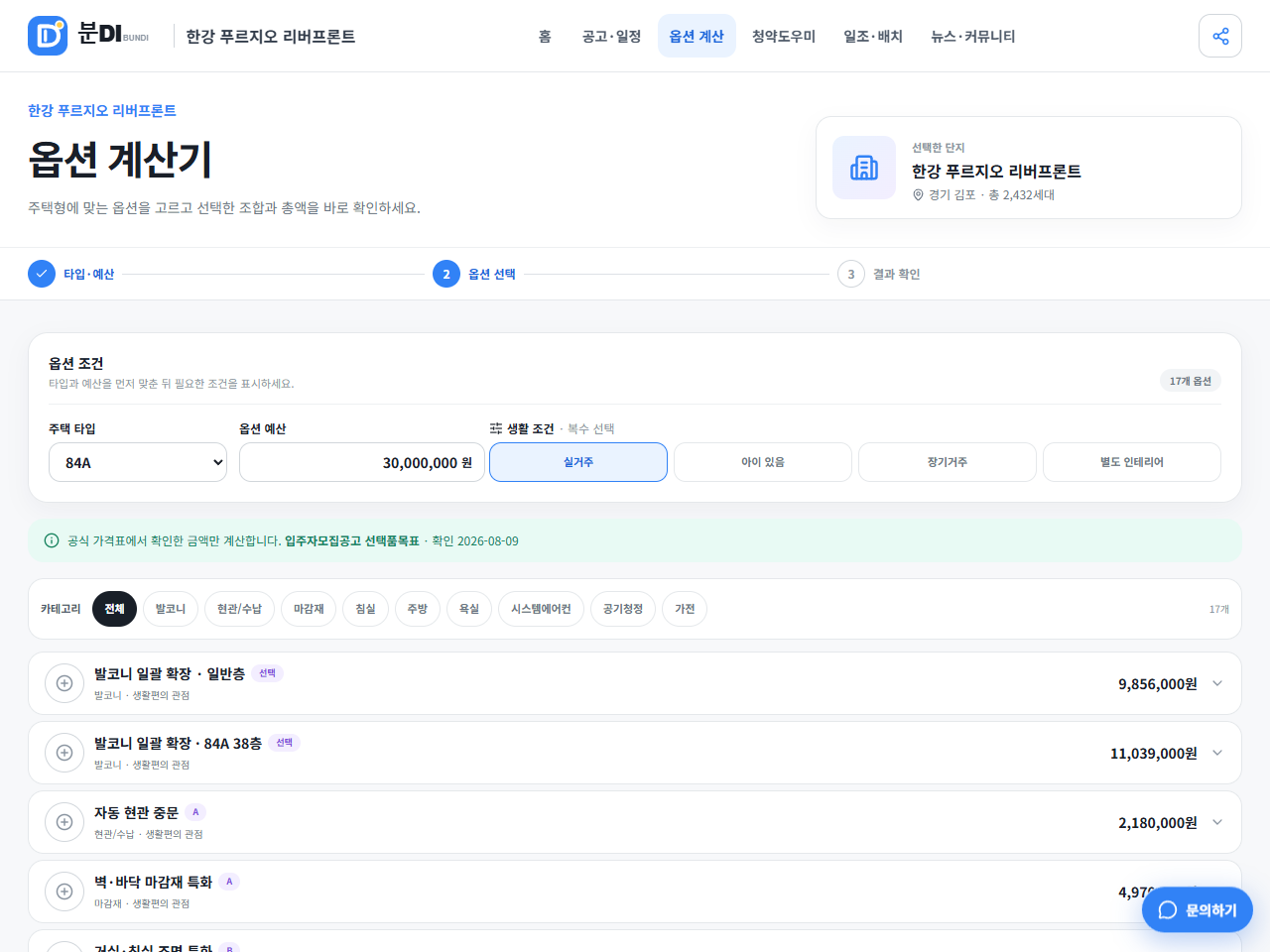Open 일조·배치 navigation item
The height and width of the screenshot is (952, 1270).
(873, 36)
